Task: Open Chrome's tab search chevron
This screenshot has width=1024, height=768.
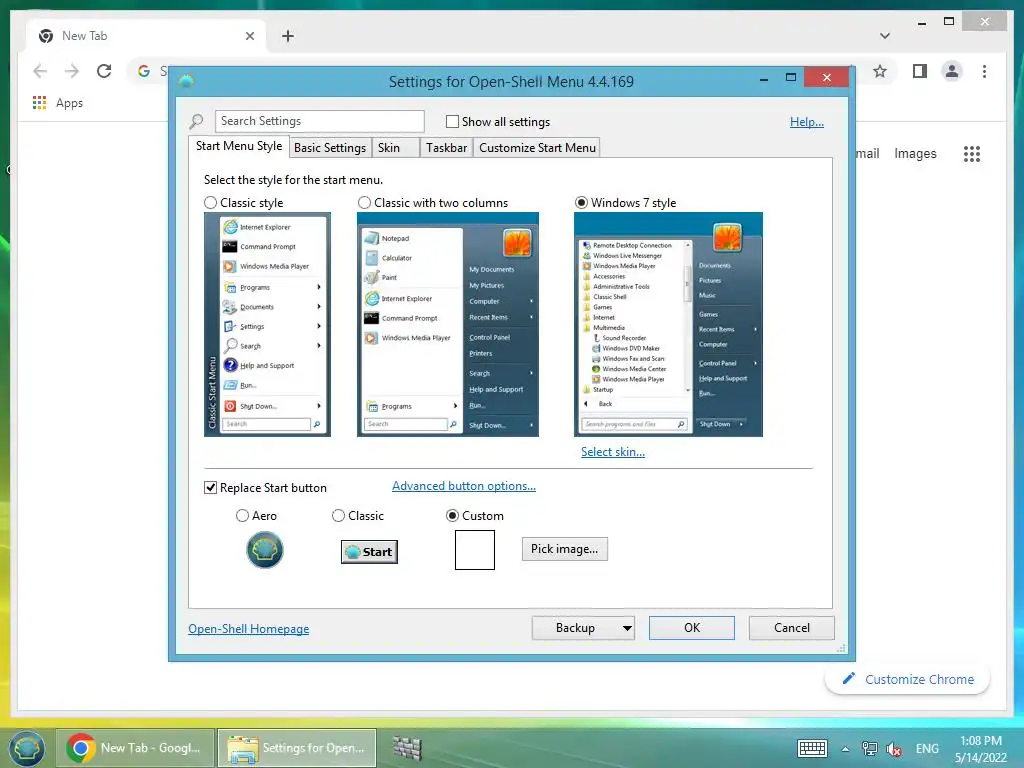Action: [x=884, y=36]
